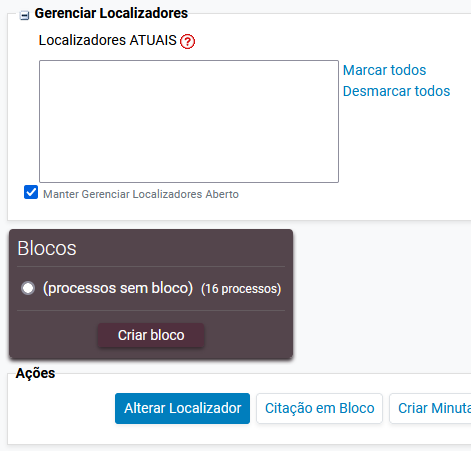Click the Blocos panel heading
Screen dimensions: 471x451
(x=47, y=248)
